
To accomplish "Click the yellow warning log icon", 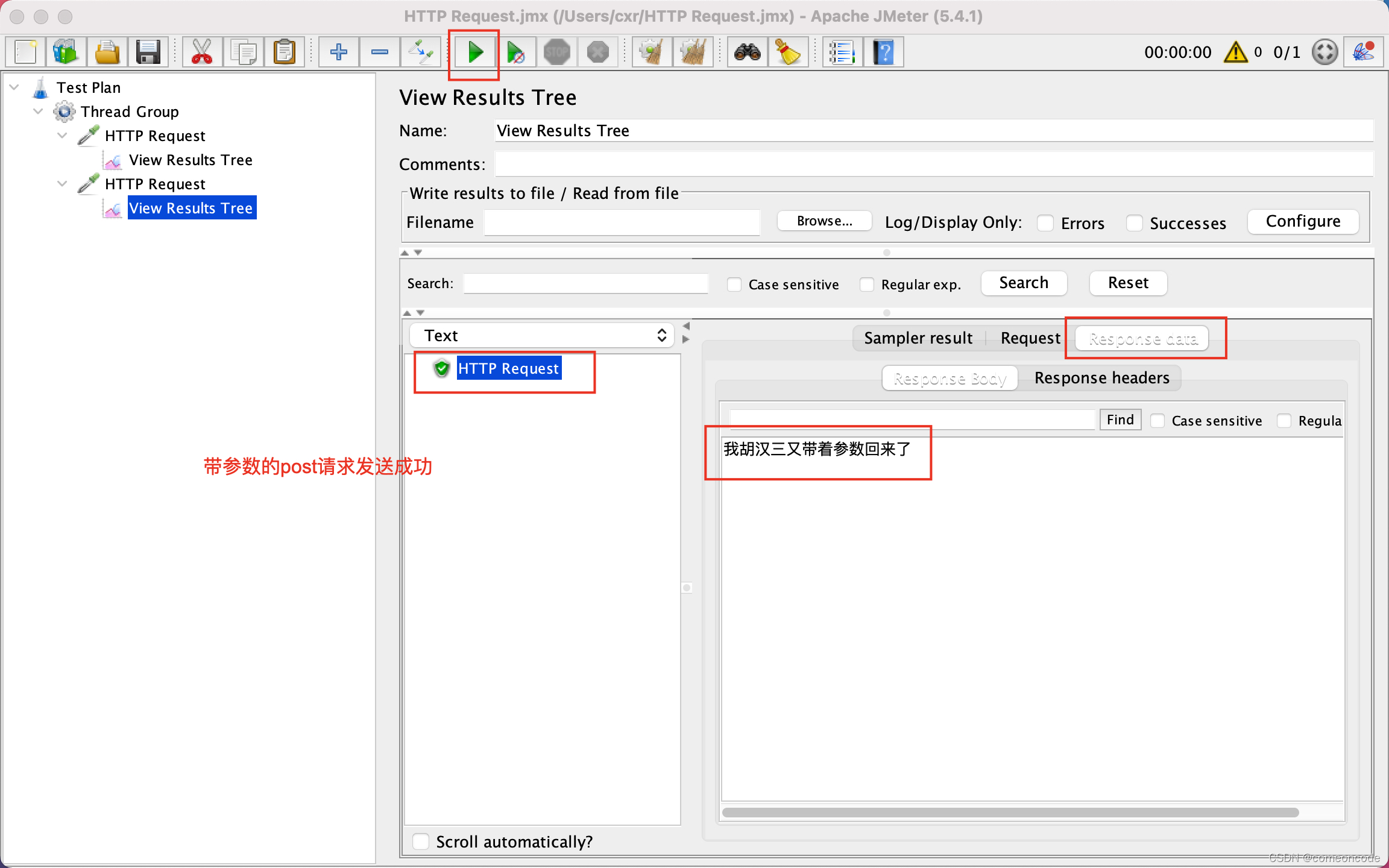I will 1235,52.
